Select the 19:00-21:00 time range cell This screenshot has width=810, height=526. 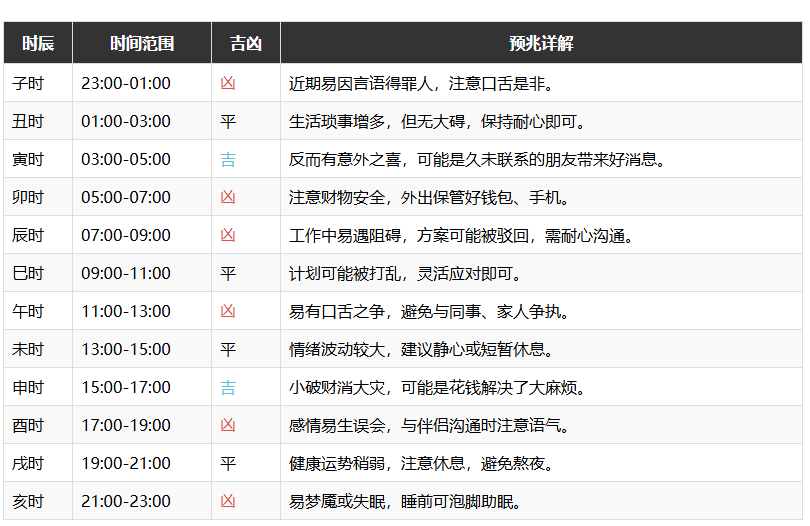(126, 463)
